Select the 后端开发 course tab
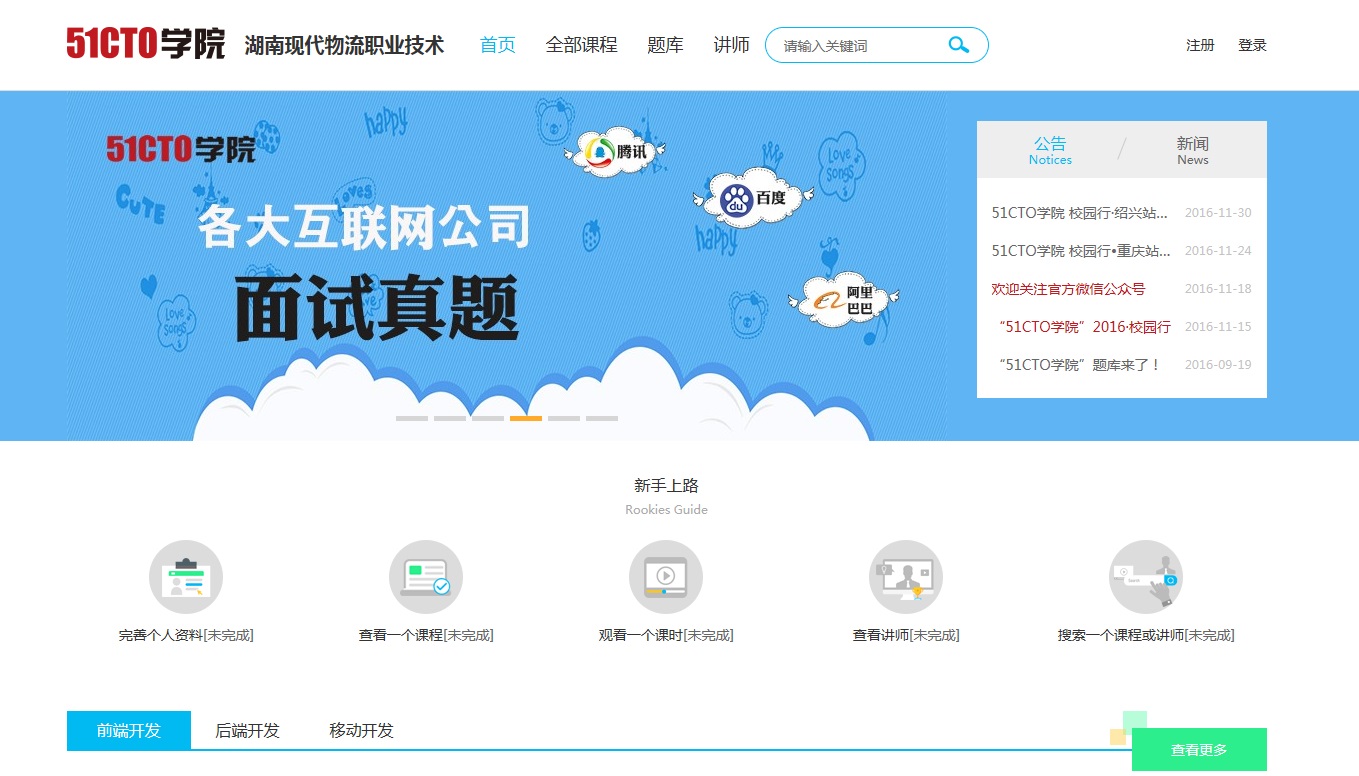1359x776 pixels. point(248,730)
